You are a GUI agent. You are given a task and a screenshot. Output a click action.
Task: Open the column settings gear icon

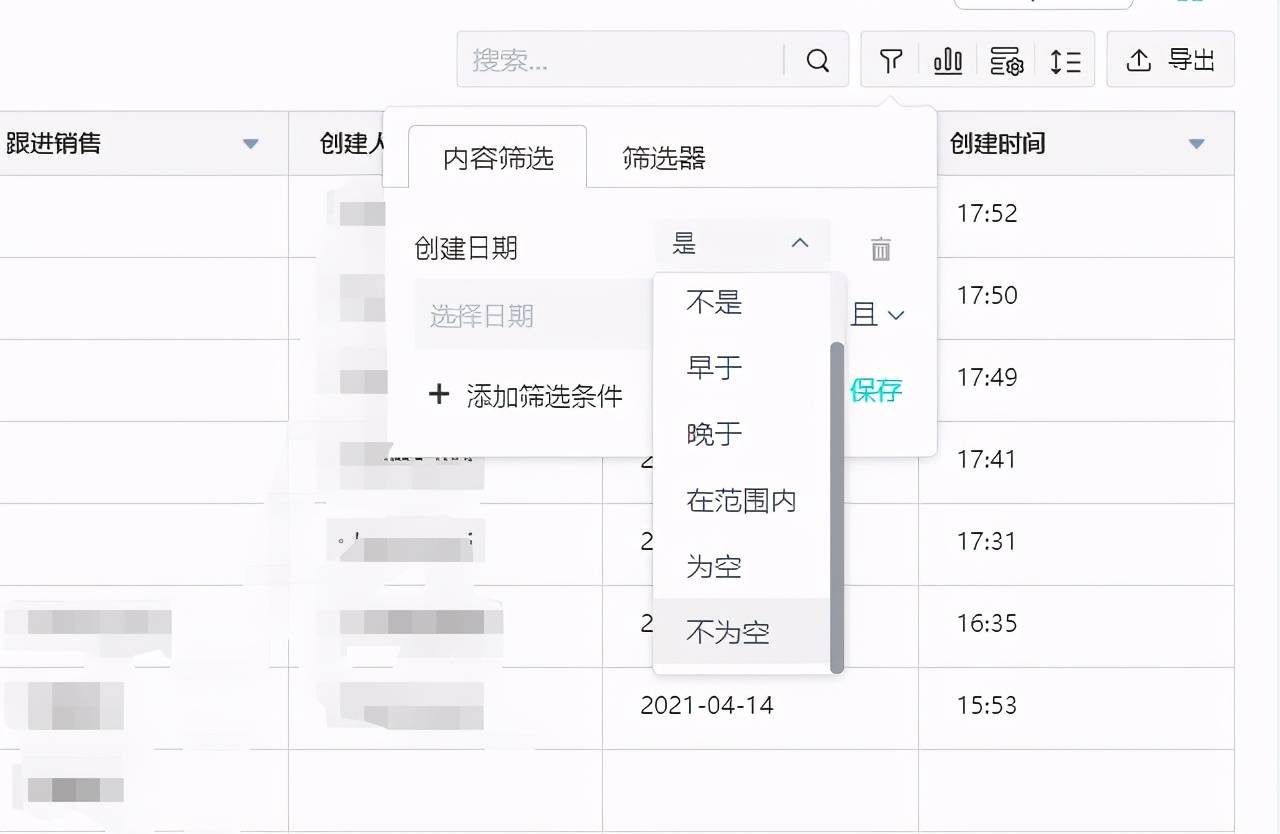point(1006,61)
